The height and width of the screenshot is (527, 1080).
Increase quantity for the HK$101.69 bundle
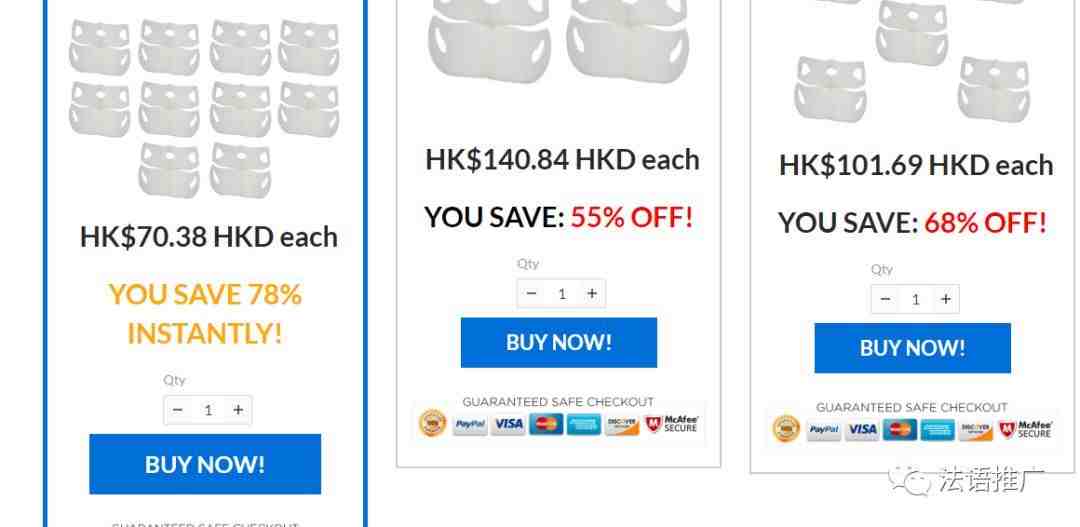pos(946,299)
